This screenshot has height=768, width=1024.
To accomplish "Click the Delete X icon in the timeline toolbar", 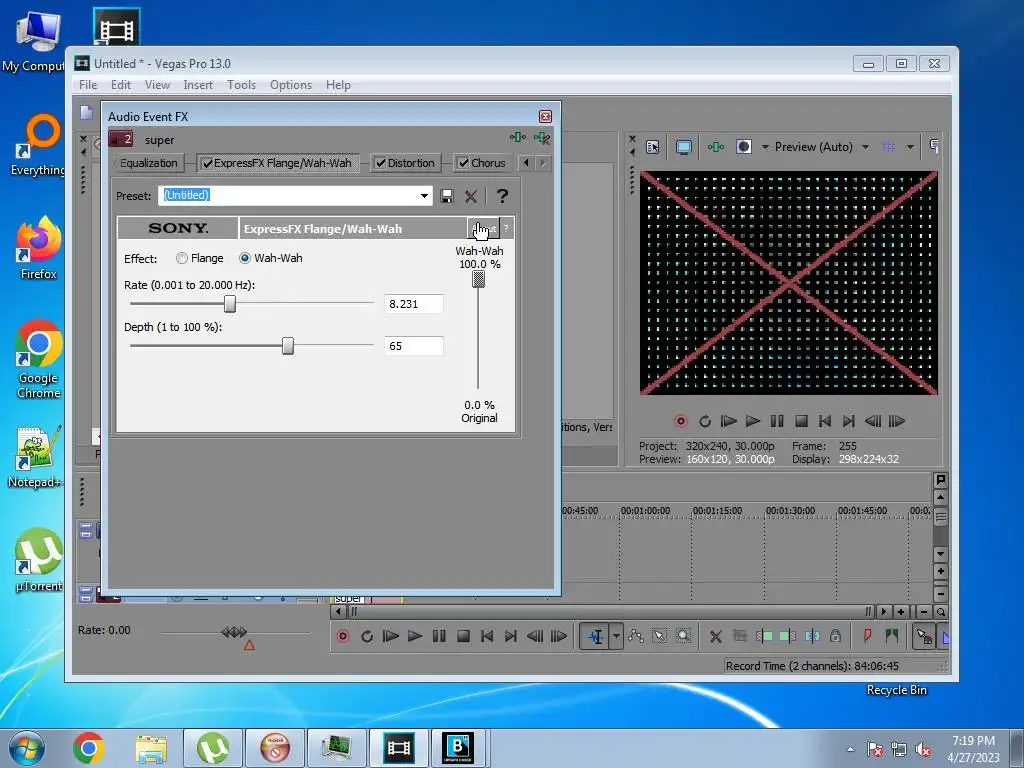I will (716, 636).
